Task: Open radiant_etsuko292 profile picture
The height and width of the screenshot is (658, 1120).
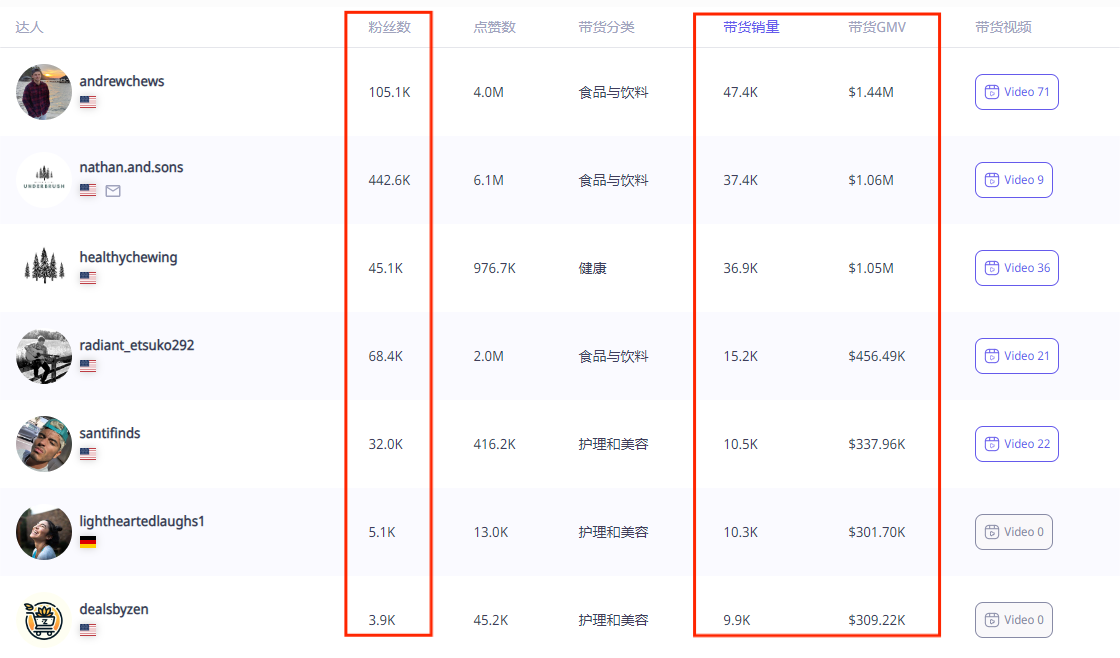Action: pyautogui.click(x=44, y=356)
